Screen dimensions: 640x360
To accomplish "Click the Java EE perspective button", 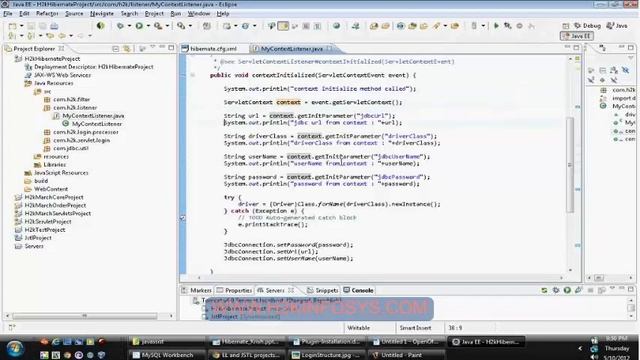I will tap(577, 36).
